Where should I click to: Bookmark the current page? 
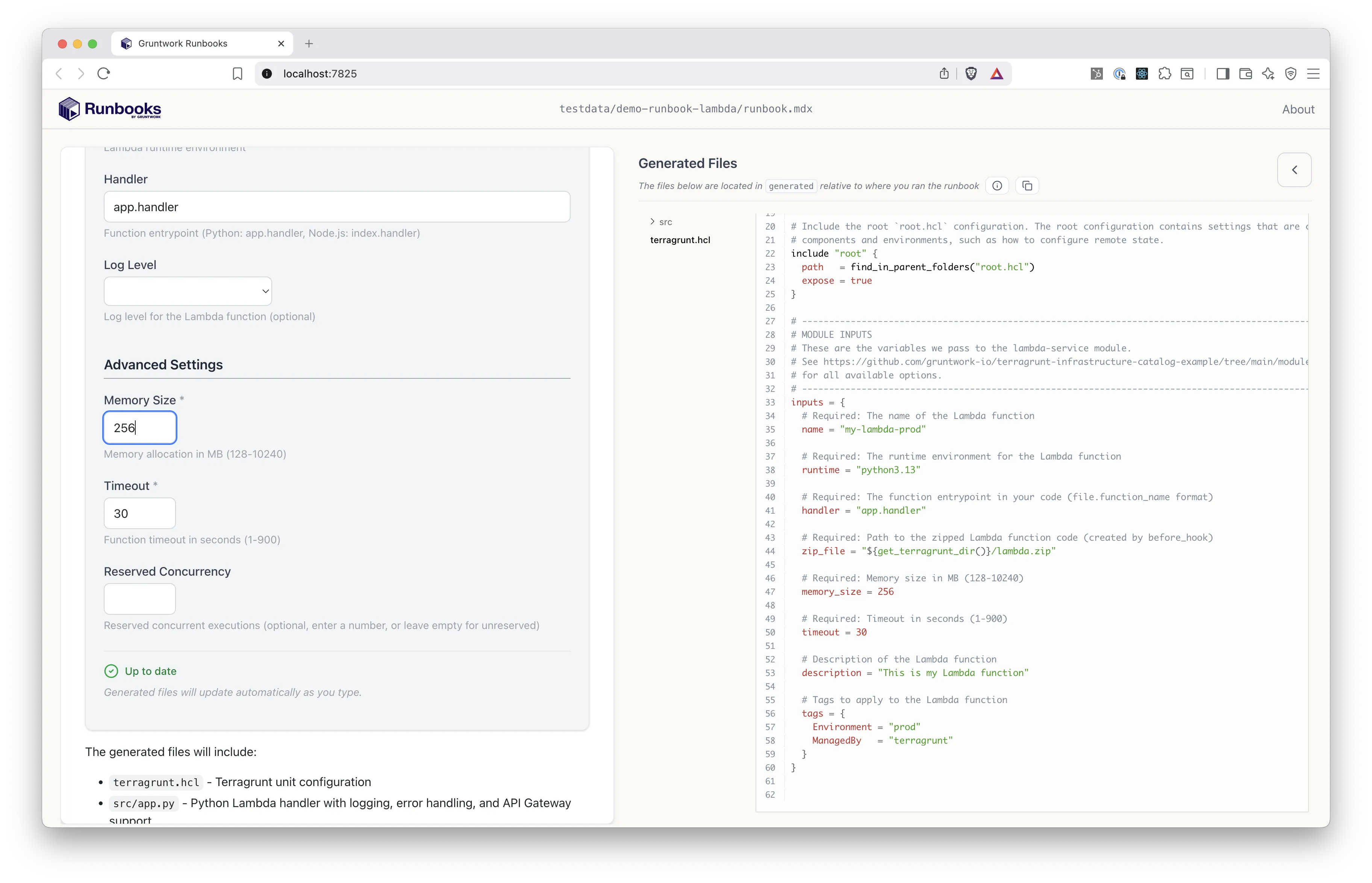(237, 73)
